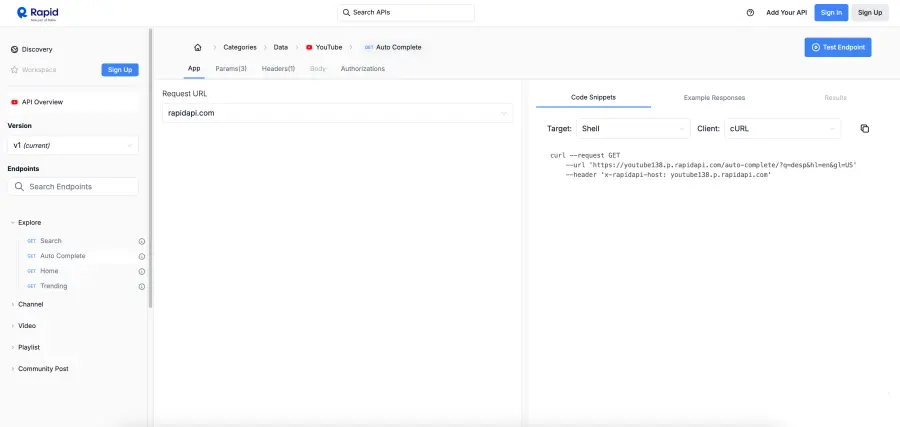This screenshot has height=427, width=900.
Task: Go to Categories in breadcrumb
Action: pyautogui.click(x=240, y=48)
